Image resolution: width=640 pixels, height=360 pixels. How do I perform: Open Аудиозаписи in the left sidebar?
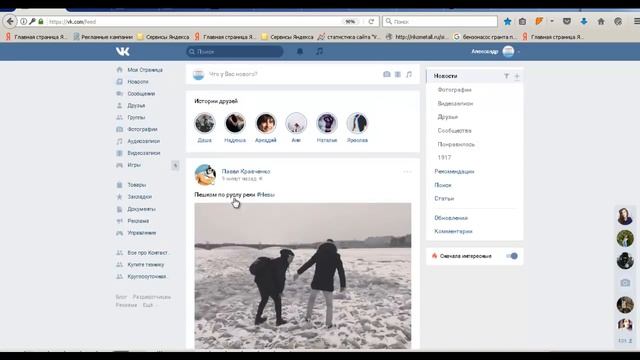(x=144, y=141)
